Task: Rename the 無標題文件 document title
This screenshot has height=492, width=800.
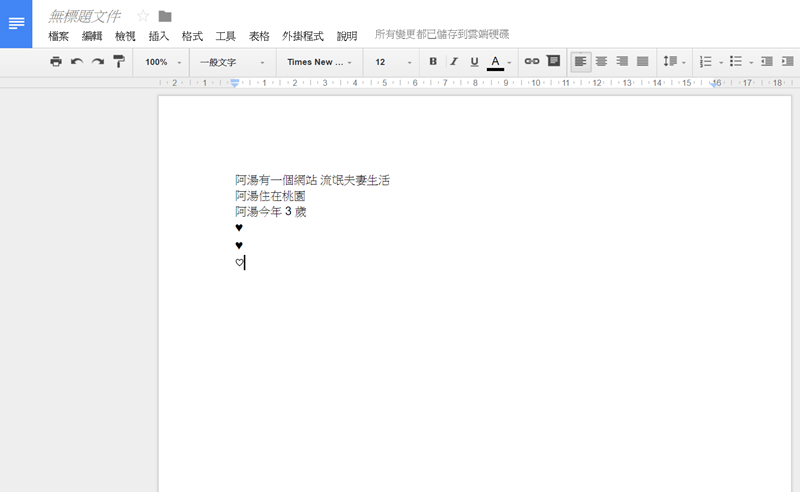Action: pos(84,16)
